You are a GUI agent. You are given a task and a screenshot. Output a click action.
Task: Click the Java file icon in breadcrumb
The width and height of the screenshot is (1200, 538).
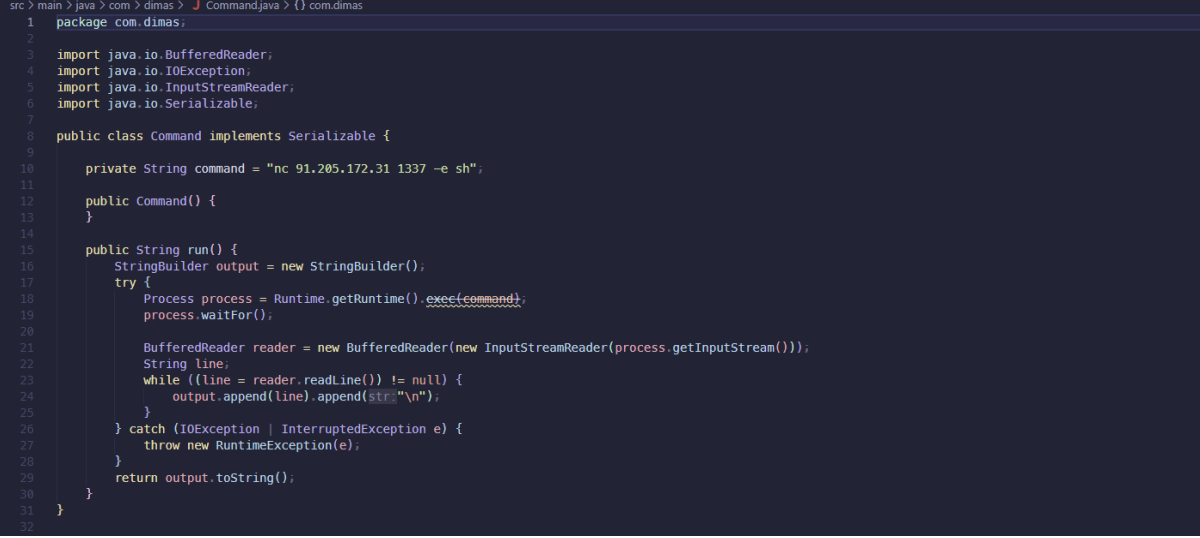(x=195, y=6)
